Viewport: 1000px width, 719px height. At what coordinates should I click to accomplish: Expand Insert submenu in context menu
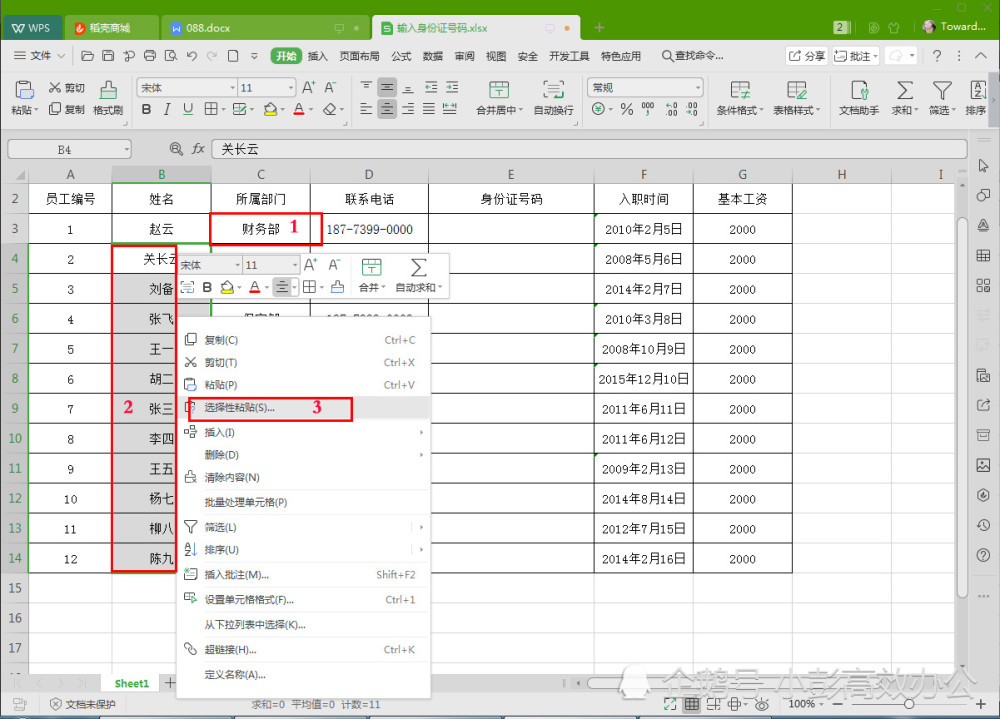point(421,433)
